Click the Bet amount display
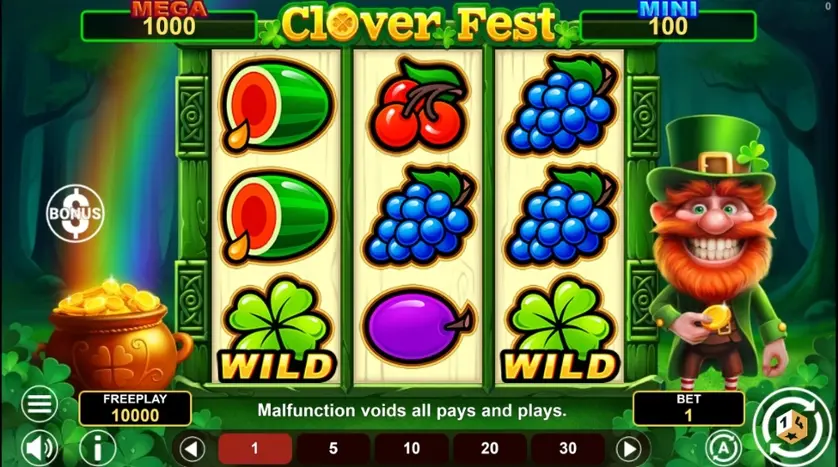This screenshot has width=838, height=467. coord(688,408)
